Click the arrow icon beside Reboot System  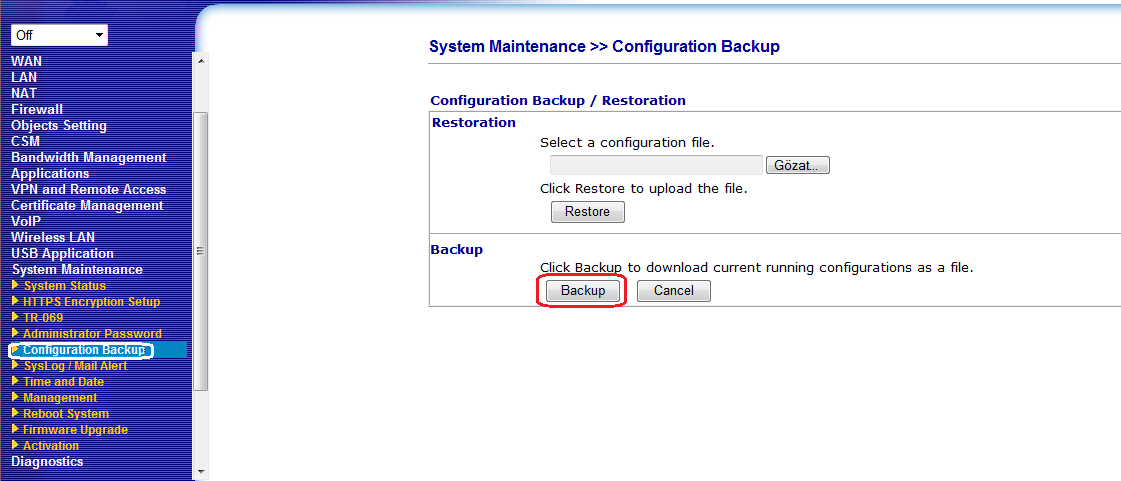tap(15, 414)
